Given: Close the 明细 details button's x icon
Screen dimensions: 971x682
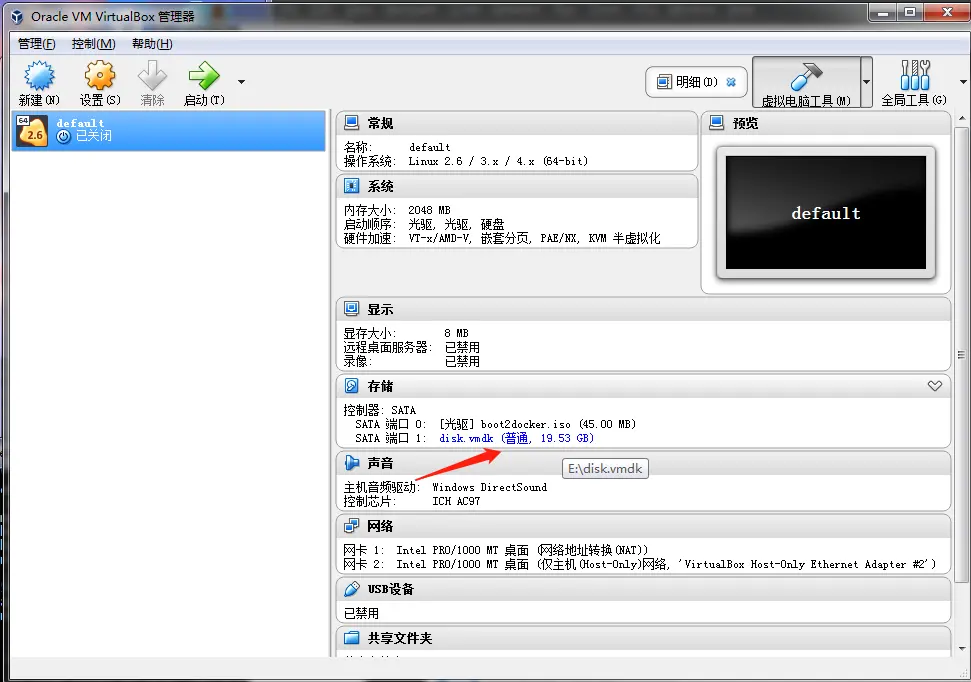Looking at the screenshot, I should coord(731,82).
